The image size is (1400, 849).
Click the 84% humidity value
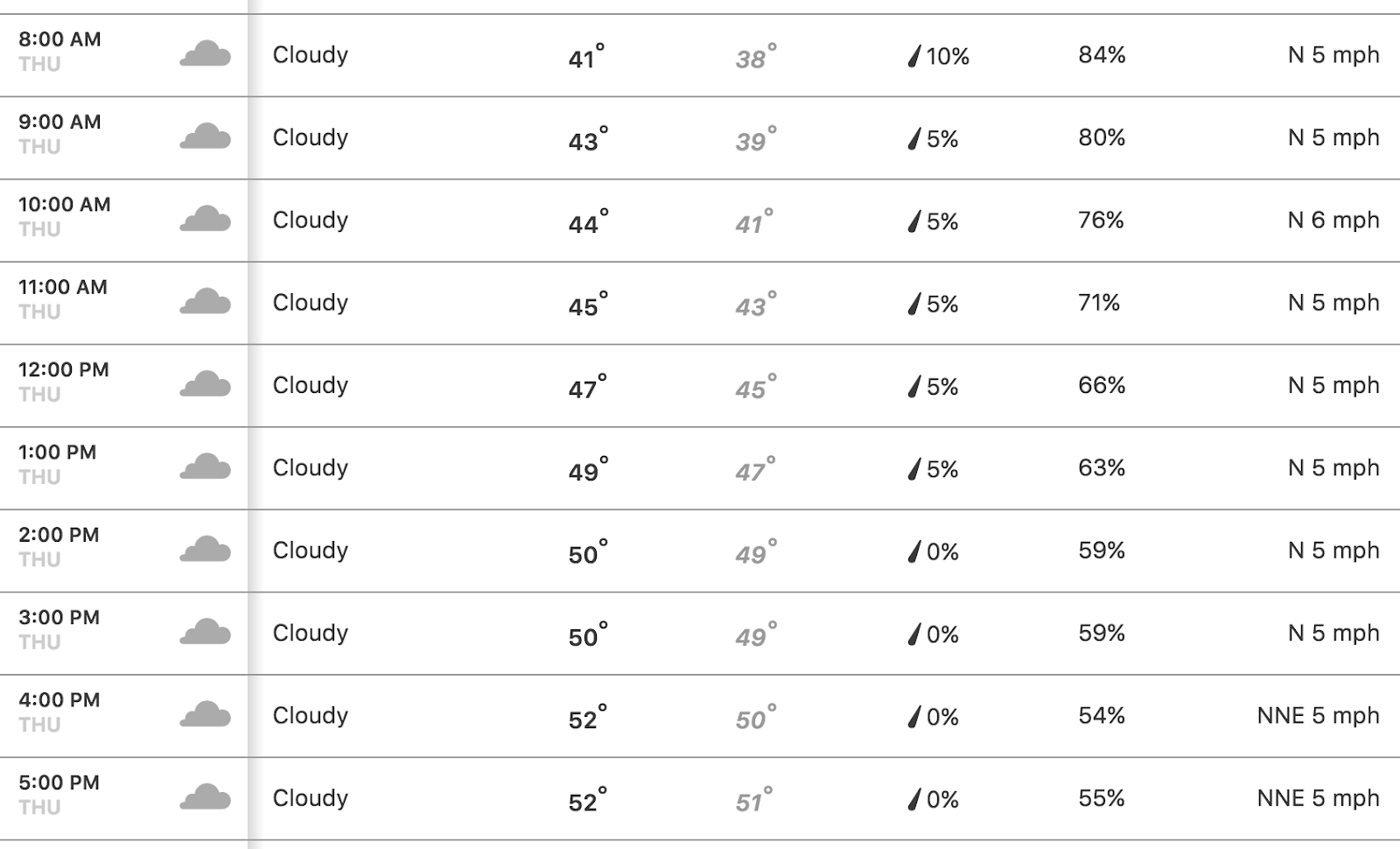tap(1102, 55)
